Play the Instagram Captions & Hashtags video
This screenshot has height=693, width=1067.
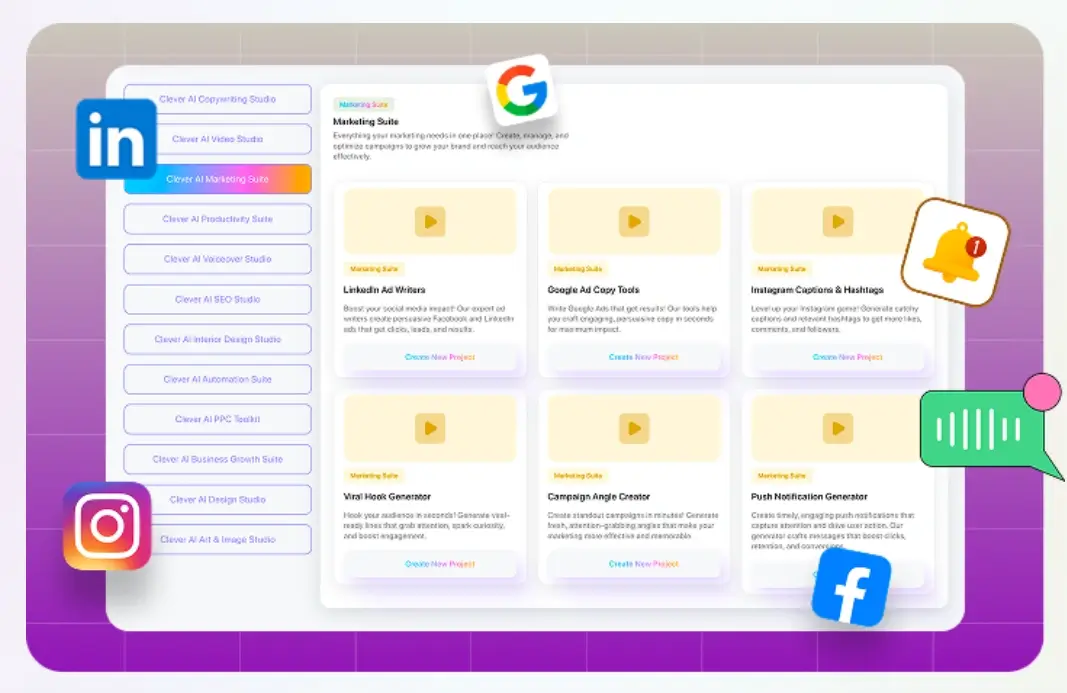(838, 222)
